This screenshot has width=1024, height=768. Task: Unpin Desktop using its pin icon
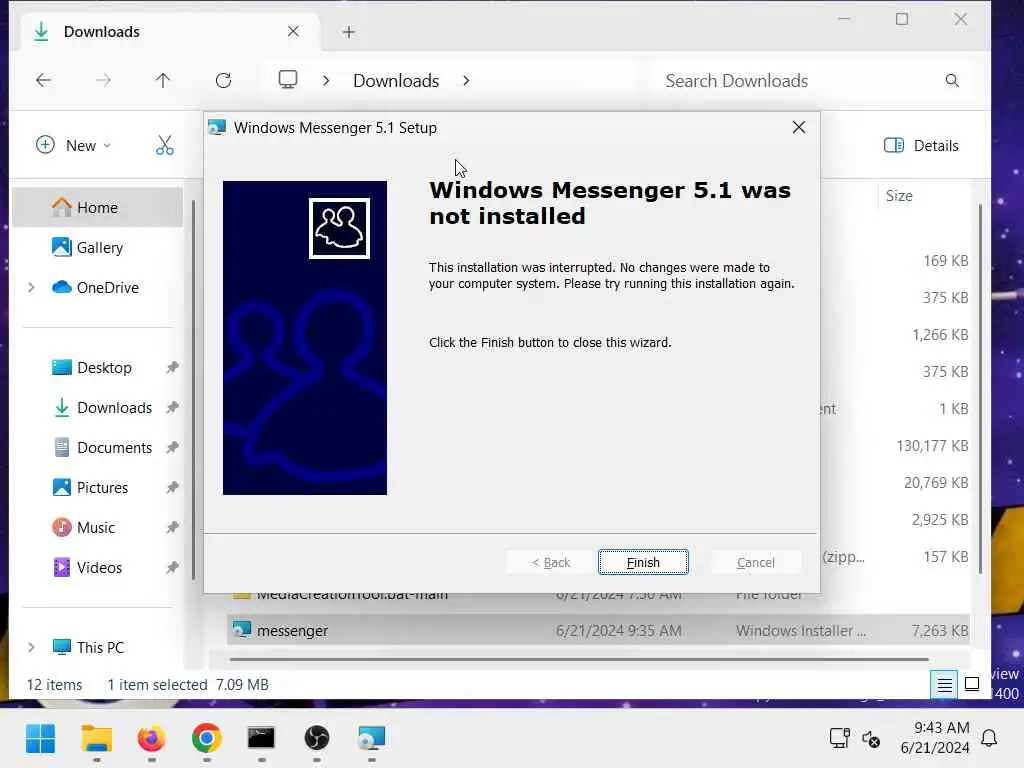click(x=172, y=368)
